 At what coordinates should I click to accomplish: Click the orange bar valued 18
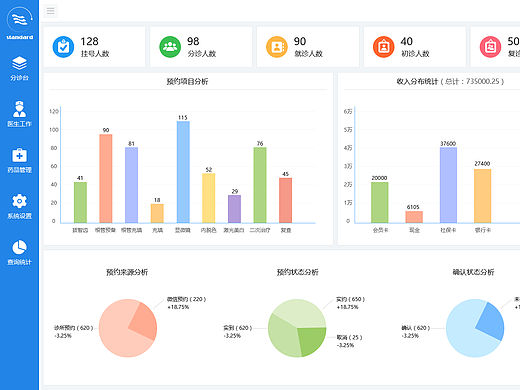tap(157, 213)
